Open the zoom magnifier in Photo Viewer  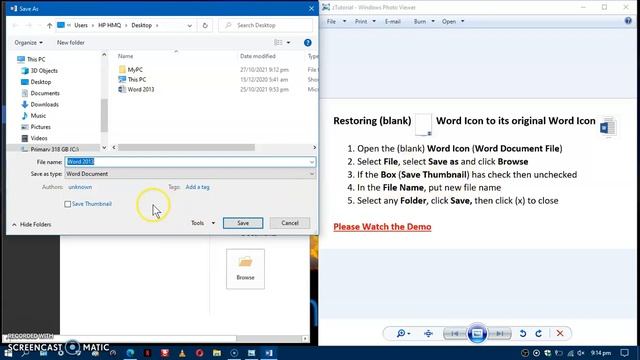click(403, 333)
